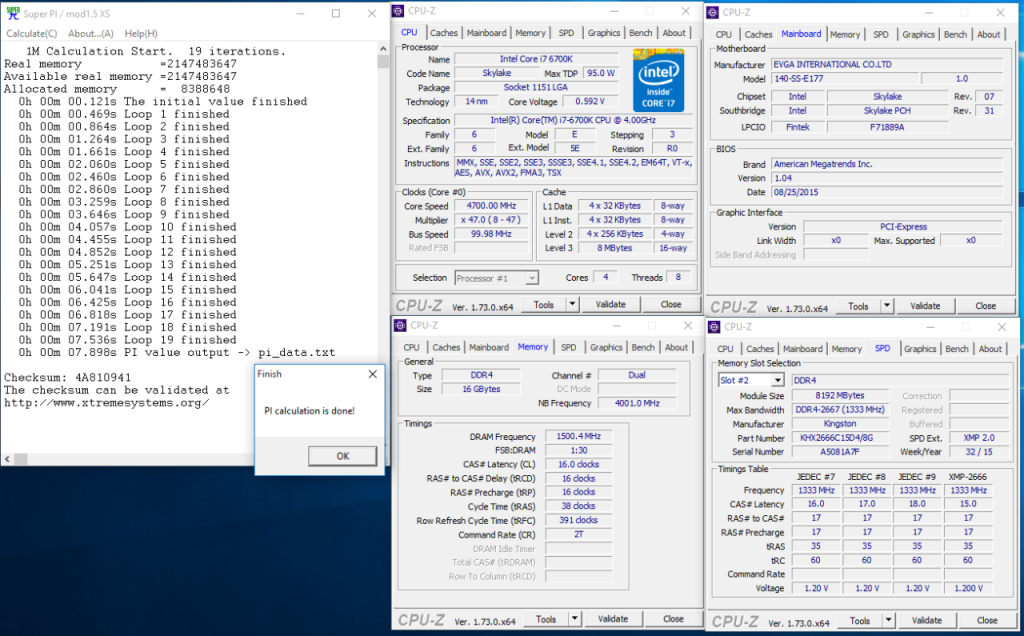This screenshot has height=636, width=1024.
Task: Click the CPU-Z icon of the CPU tab window
Action: pos(398,11)
